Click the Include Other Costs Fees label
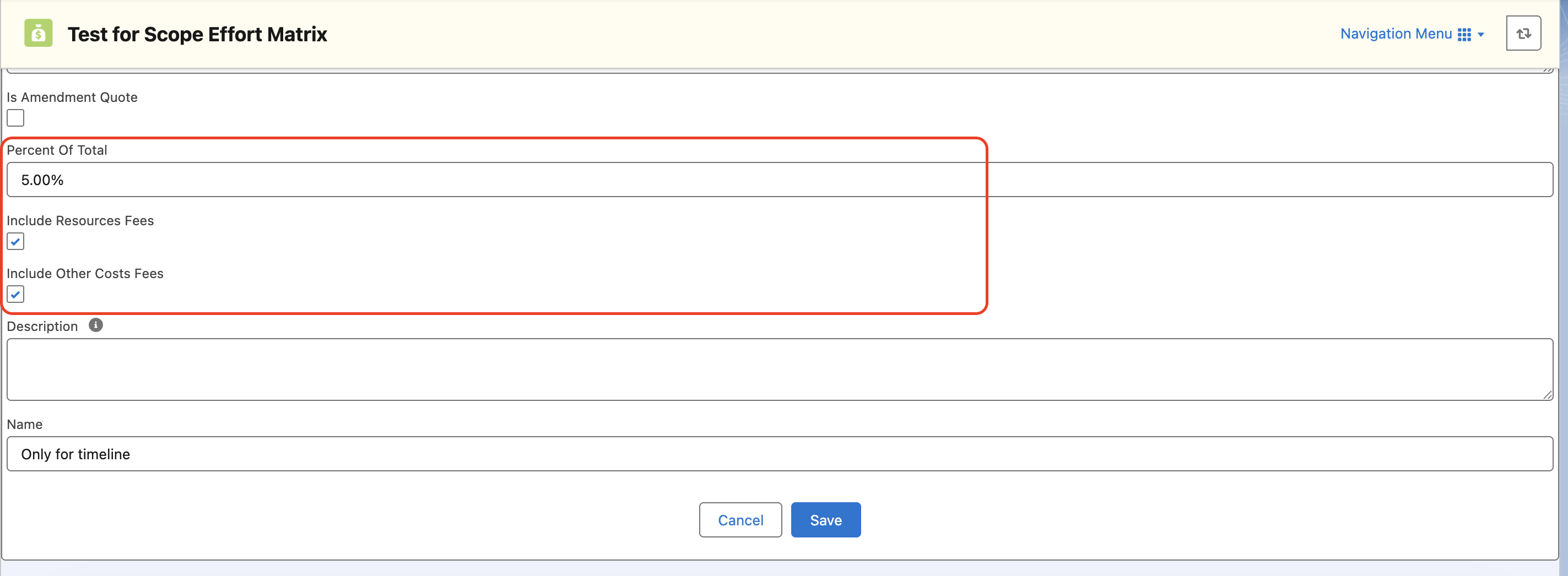The height and width of the screenshot is (576, 1568). coord(85,273)
